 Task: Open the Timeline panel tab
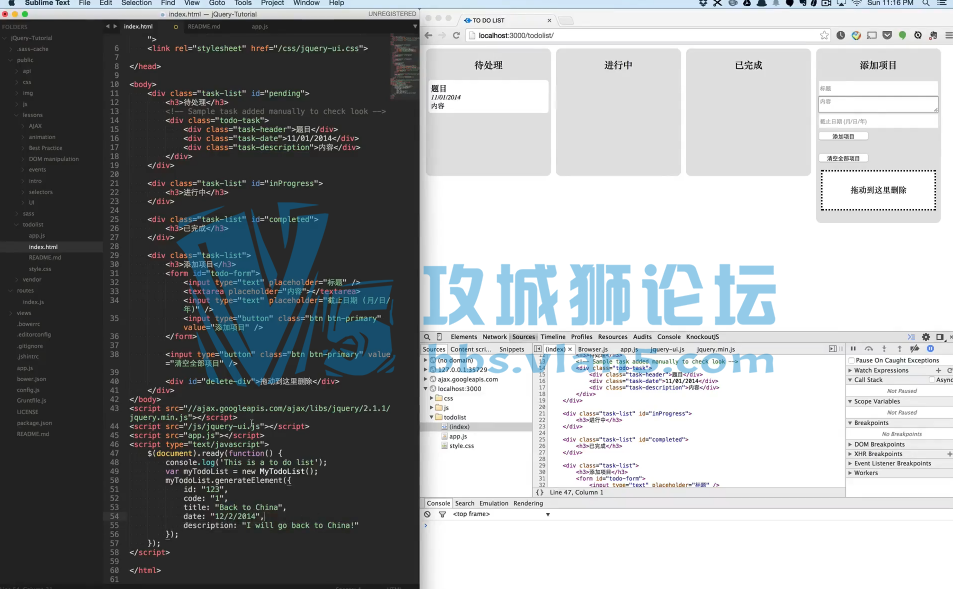(x=553, y=337)
